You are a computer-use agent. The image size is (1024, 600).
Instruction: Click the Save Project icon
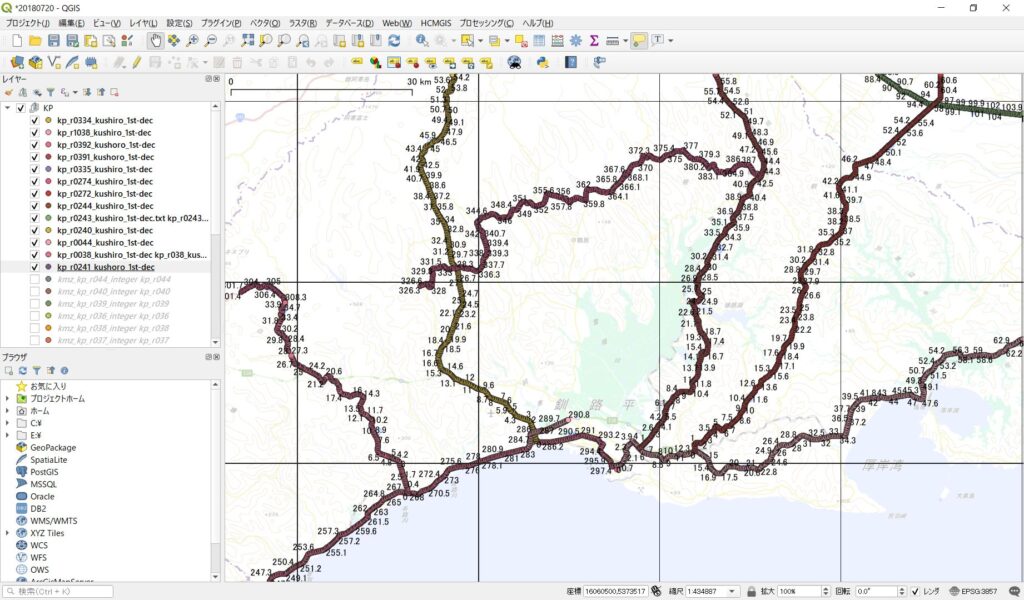[54, 41]
